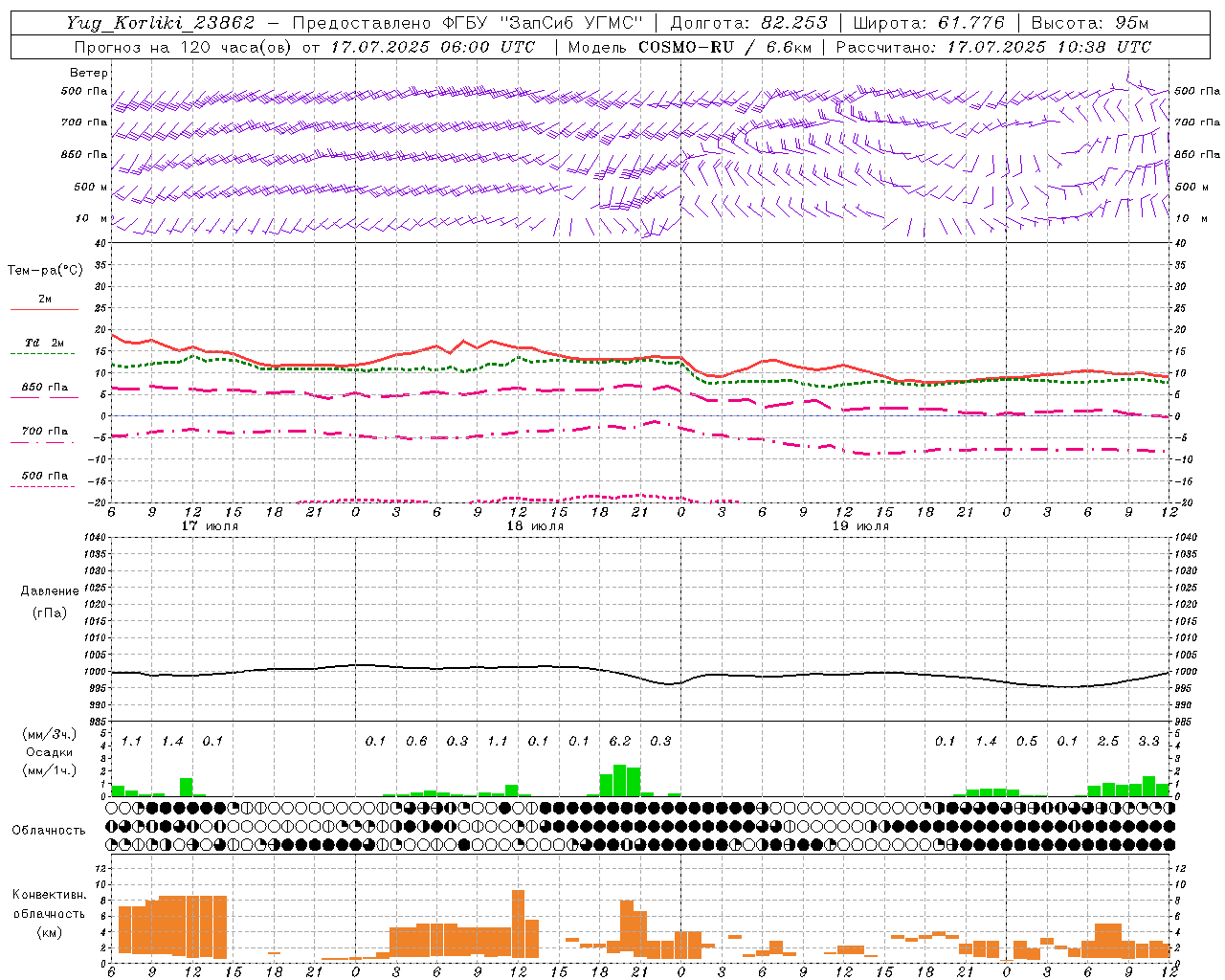Viewport: 1225px width, 980px height.
Task: Click the station title Yug_Korliki_23862
Action: [161, 23]
